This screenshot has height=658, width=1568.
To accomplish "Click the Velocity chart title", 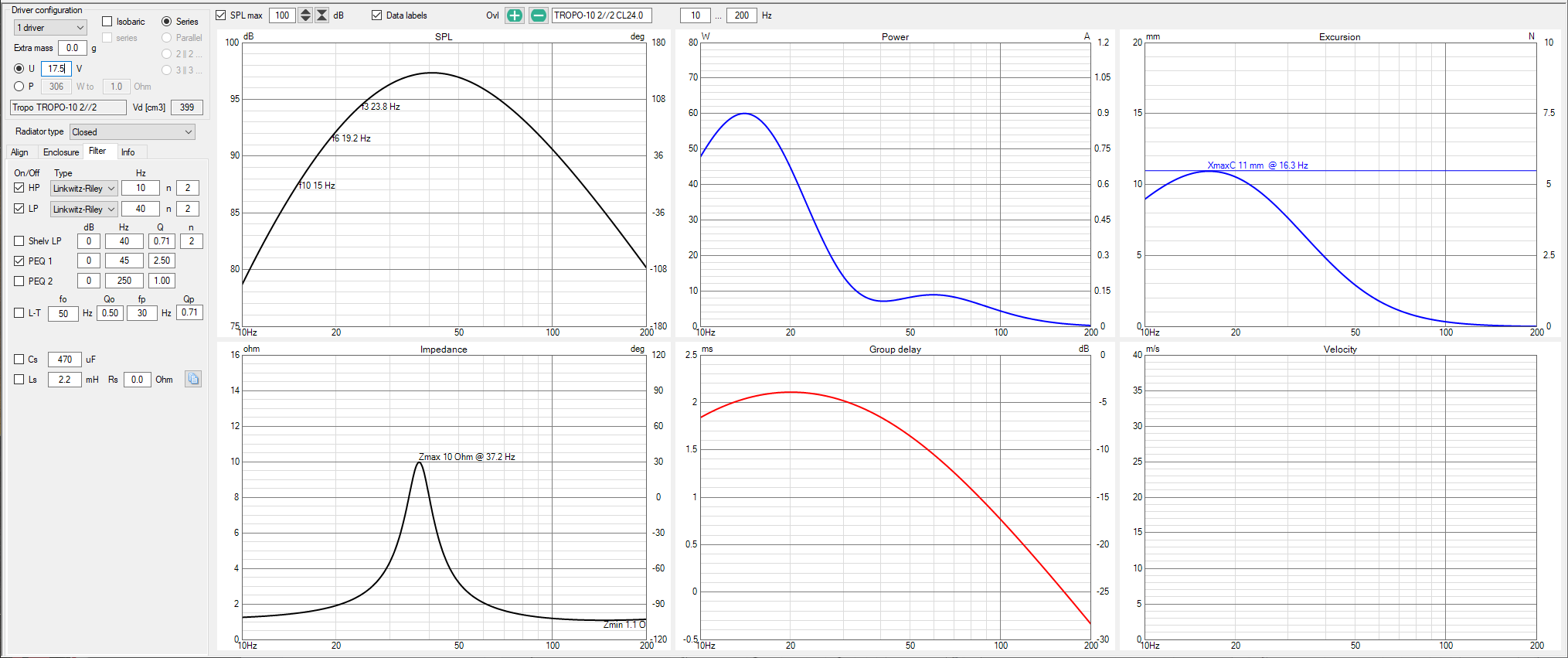I will [x=1340, y=349].
